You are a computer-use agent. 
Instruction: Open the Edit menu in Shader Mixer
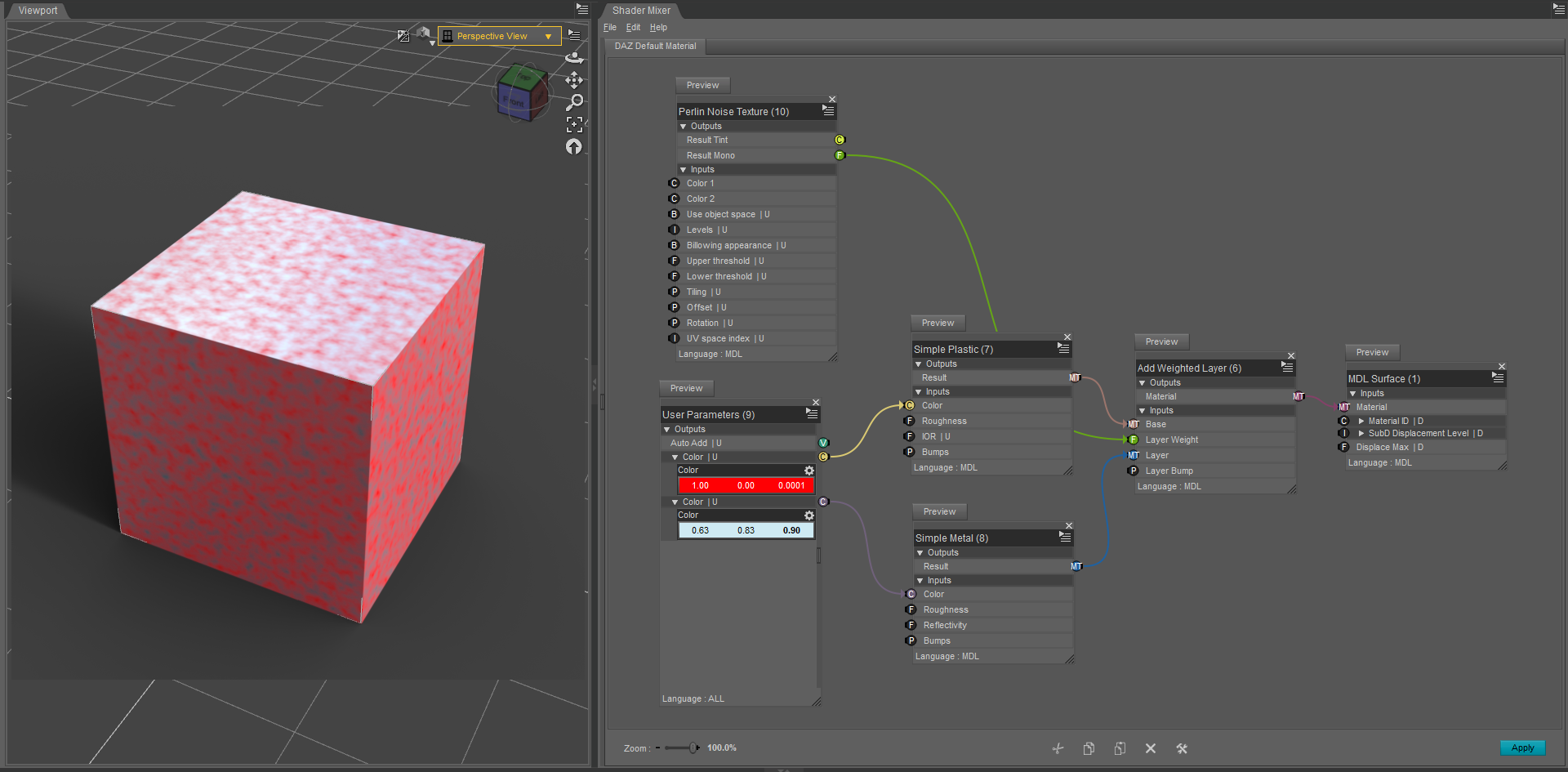(632, 27)
